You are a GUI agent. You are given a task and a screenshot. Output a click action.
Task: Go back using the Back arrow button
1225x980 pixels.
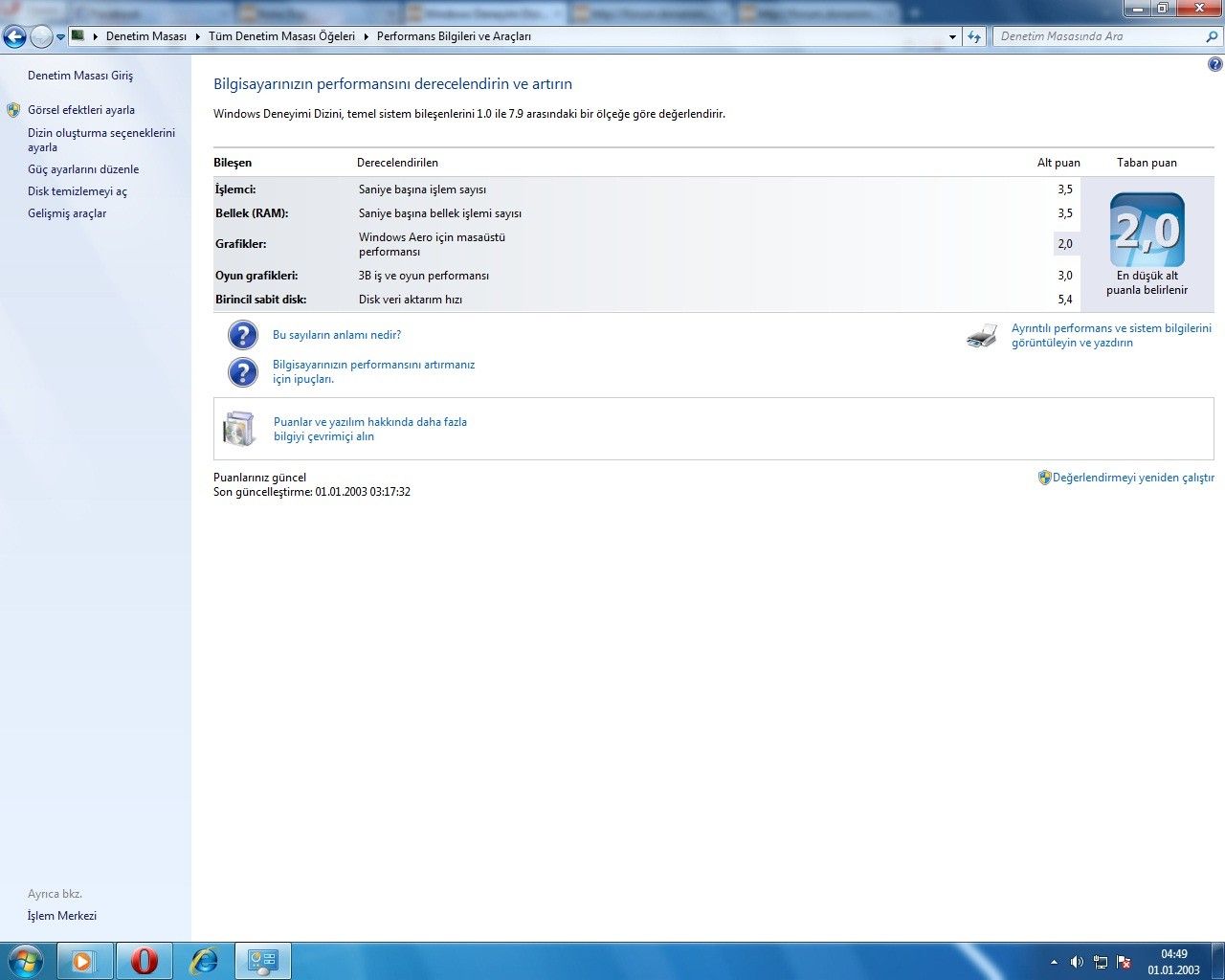[x=14, y=36]
